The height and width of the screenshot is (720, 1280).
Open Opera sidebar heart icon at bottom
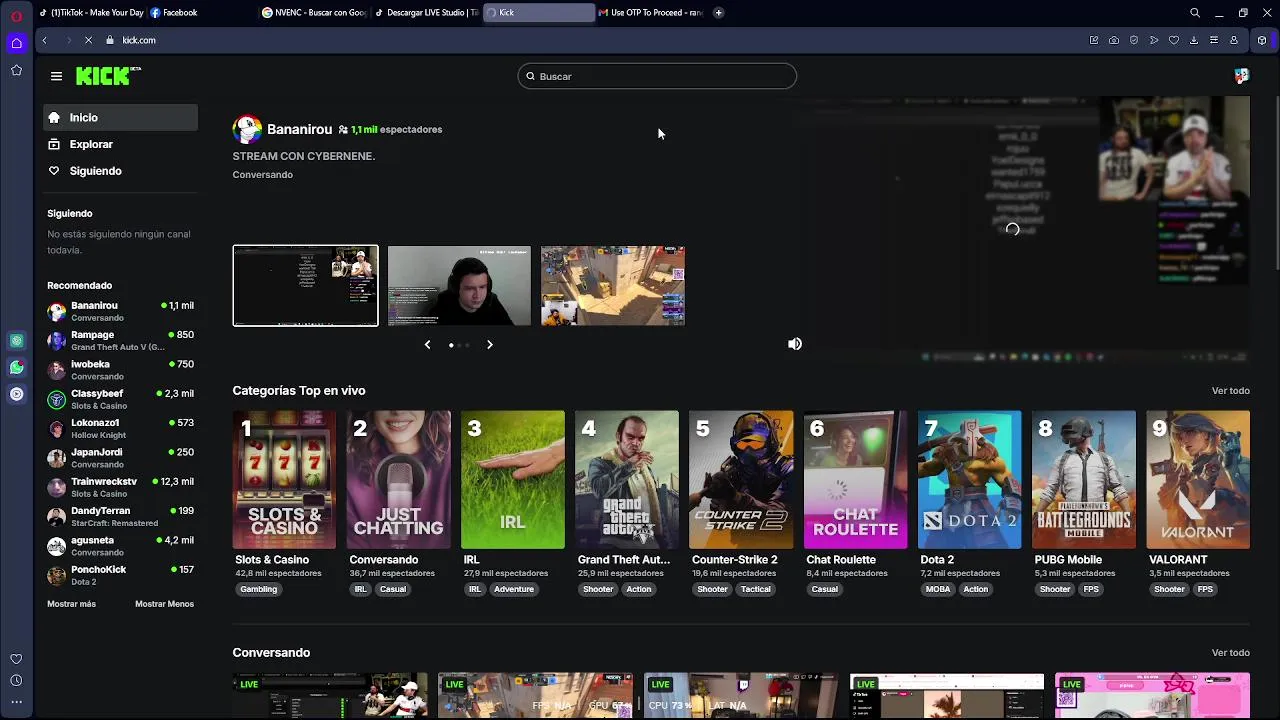pyautogui.click(x=16, y=659)
